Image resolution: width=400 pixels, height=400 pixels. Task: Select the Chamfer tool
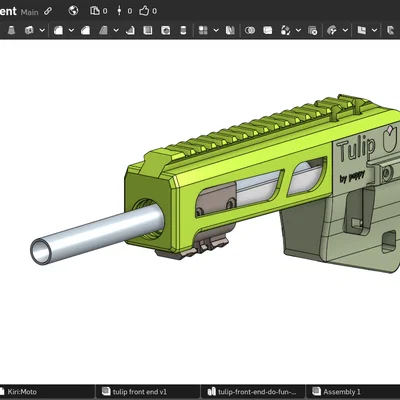pos(85,30)
